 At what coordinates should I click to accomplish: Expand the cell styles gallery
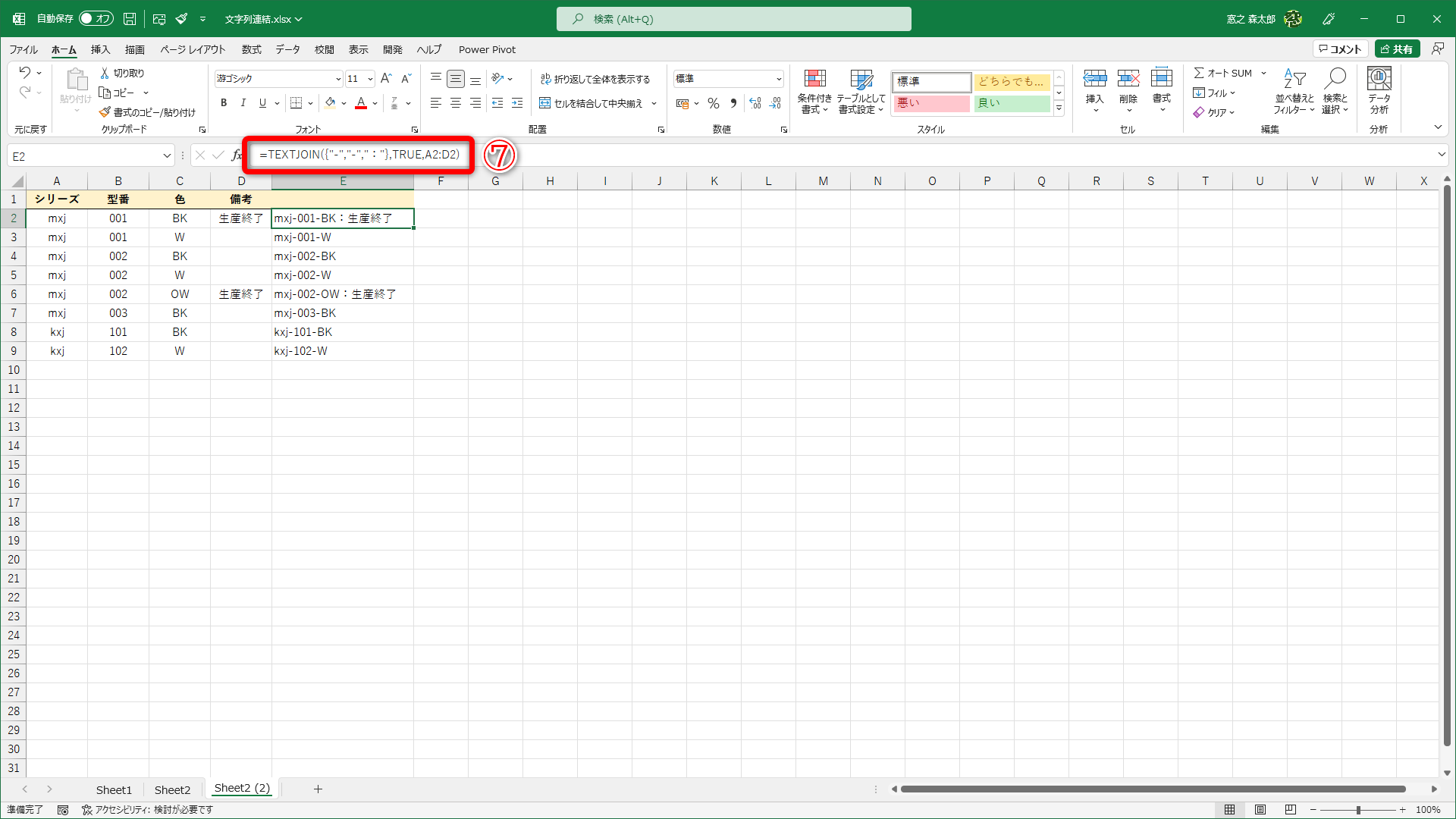tap(1059, 107)
